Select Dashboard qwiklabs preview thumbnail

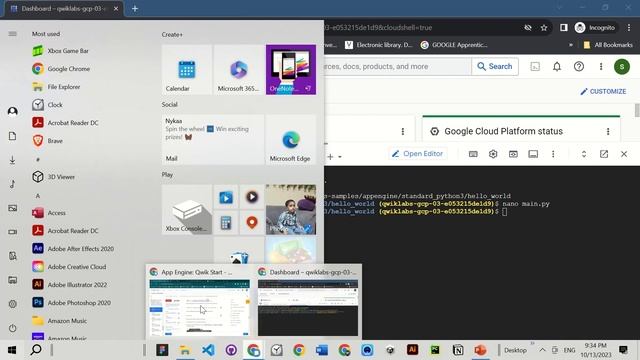(x=308, y=307)
